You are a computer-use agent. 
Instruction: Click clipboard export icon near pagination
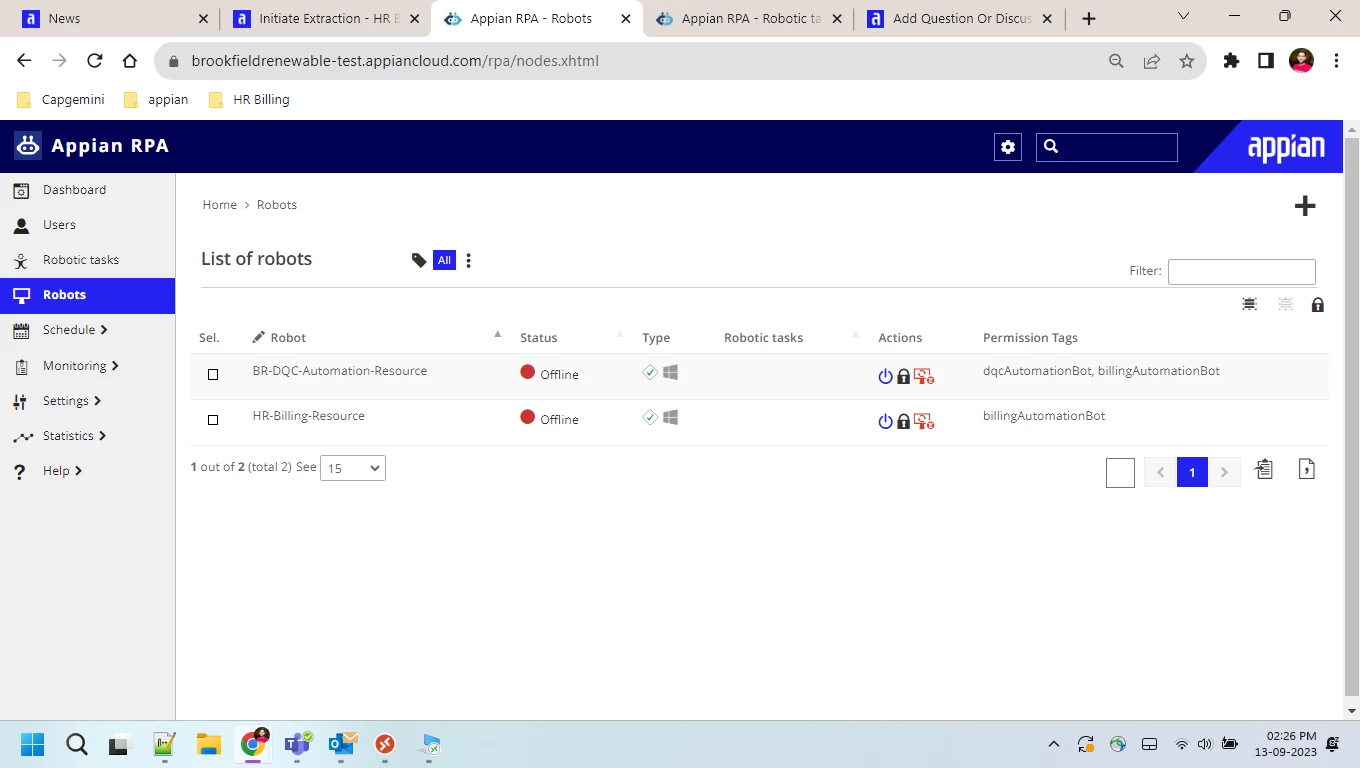(x=1264, y=469)
